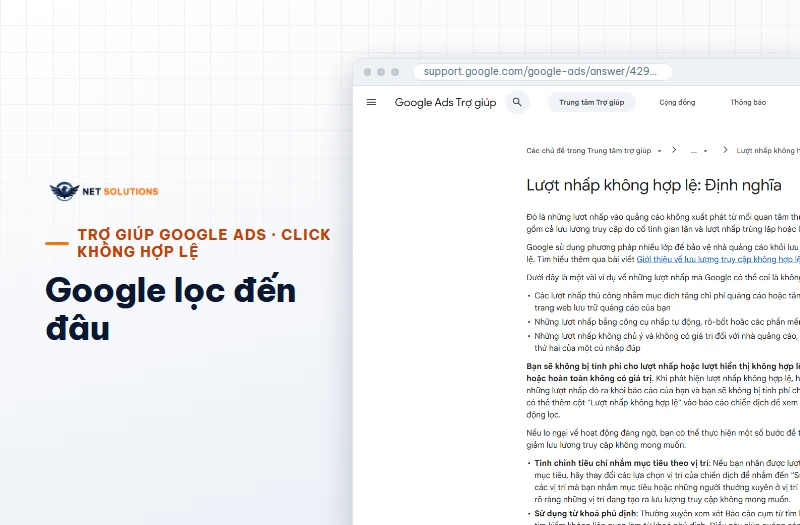Open the Thông báo tab
This screenshot has height=525, width=800.
click(x=748, y=102)
